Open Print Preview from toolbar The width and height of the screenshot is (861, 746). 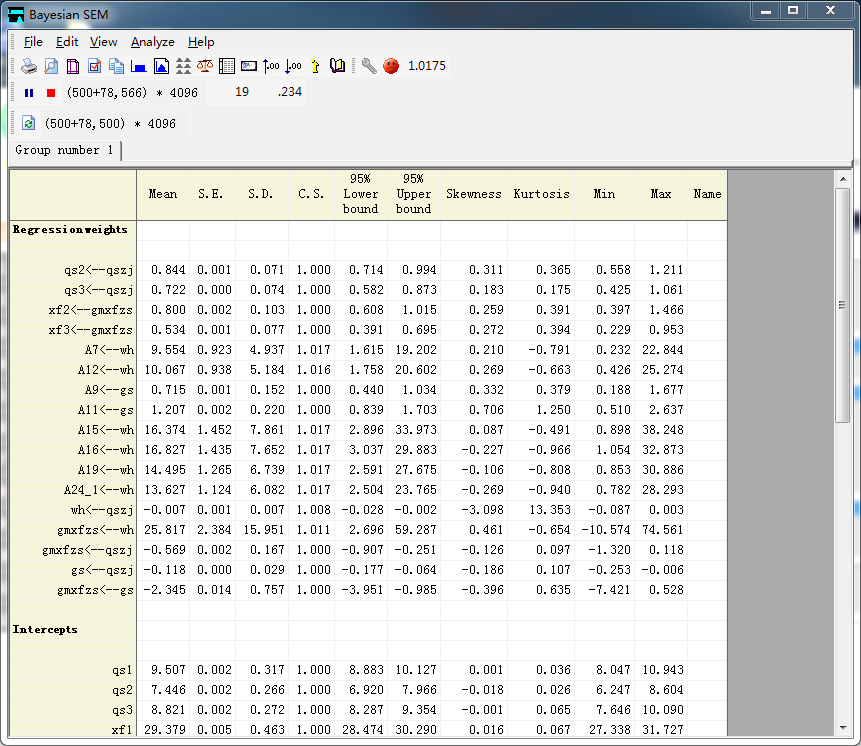click(51, 66)
